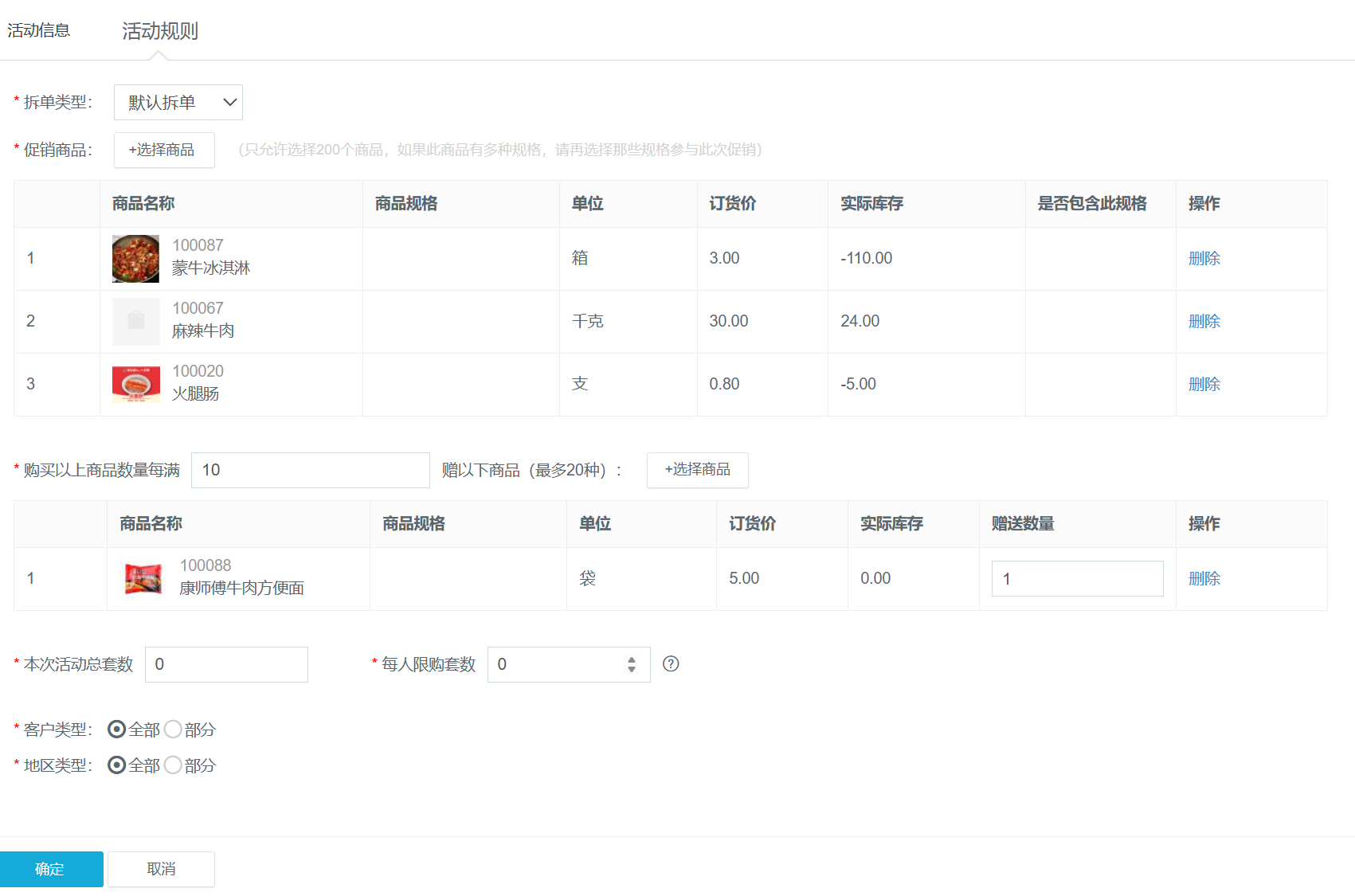The width and height of the screenshot is (1355, 896).
Task: Click the stock value 24.00
Action: point(860,321)
